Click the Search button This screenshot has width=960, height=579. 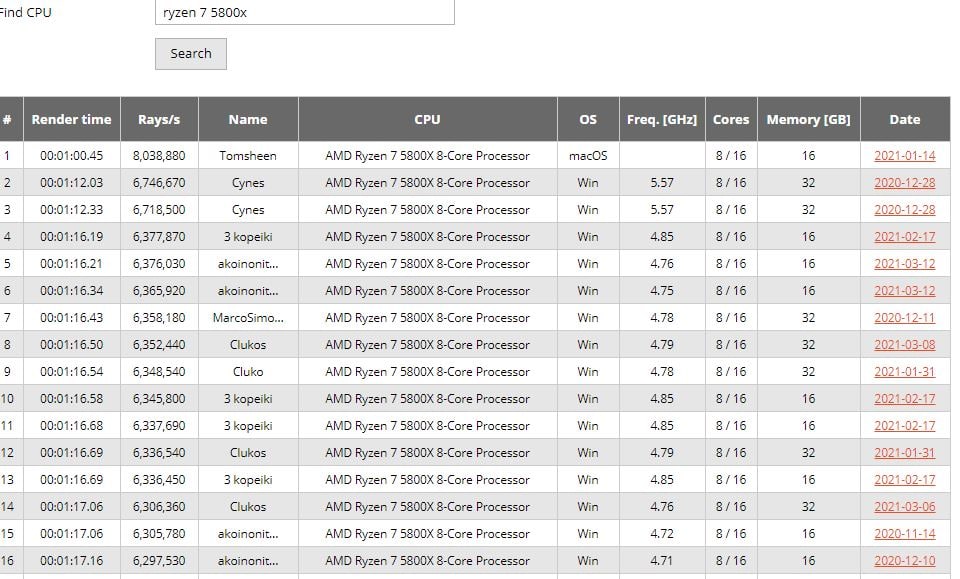(x=190, y=54)
